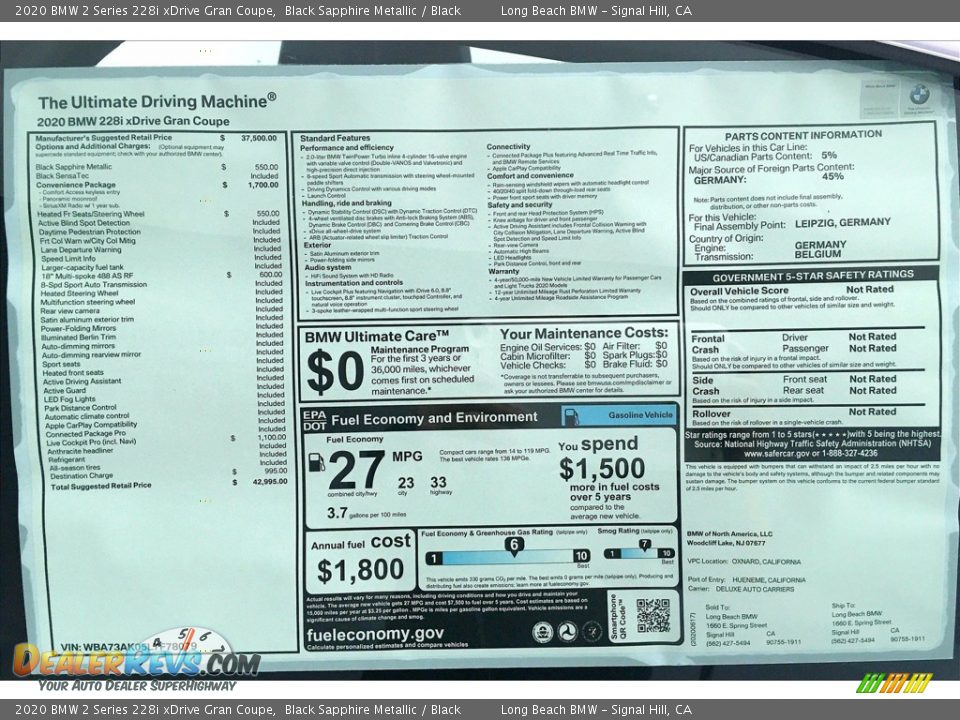Click the annual fuel cost '$1,800'

pyautogui.click(x=360, y=570)
